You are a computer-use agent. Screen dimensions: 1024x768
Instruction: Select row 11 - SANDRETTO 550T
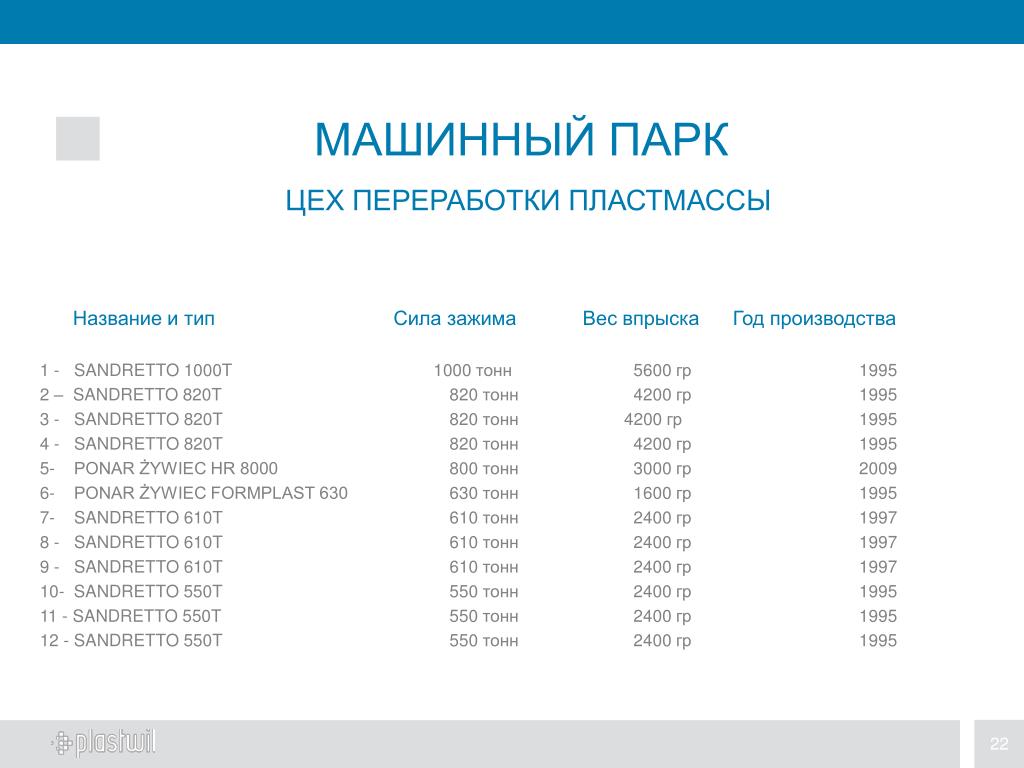468,616
